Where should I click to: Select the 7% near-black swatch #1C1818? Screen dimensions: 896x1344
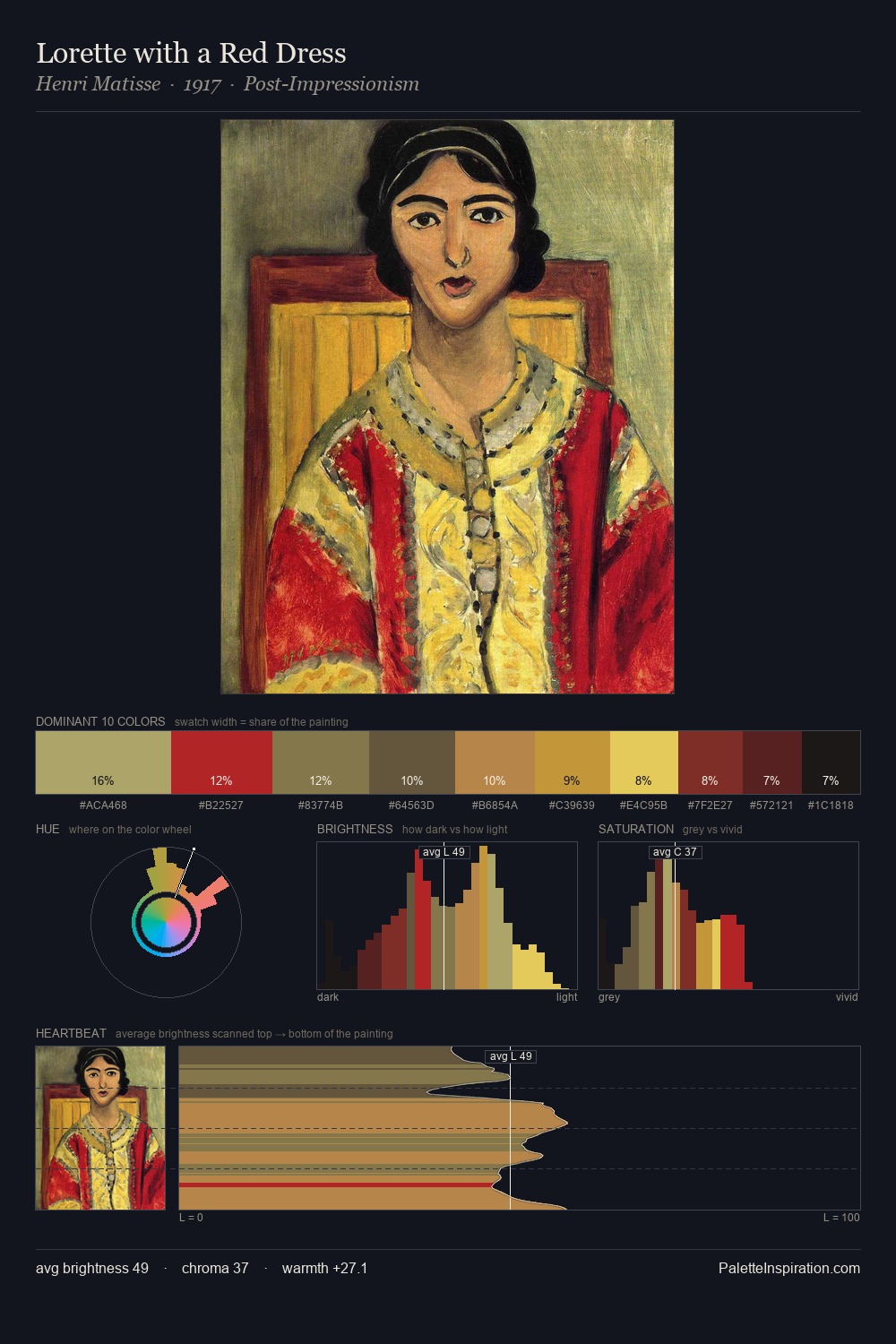pos(831,762)
